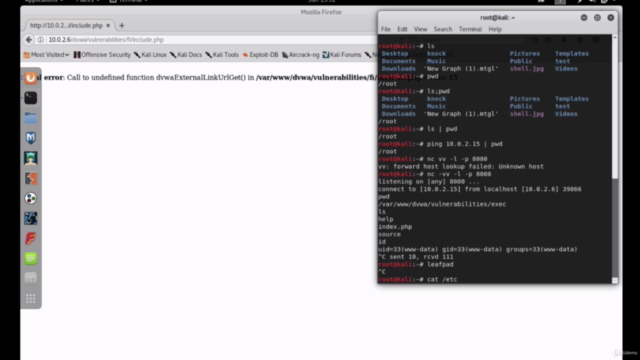Open Exploit-DB bookmark
The height and width of the screenshot is (360, 640).
260,55
